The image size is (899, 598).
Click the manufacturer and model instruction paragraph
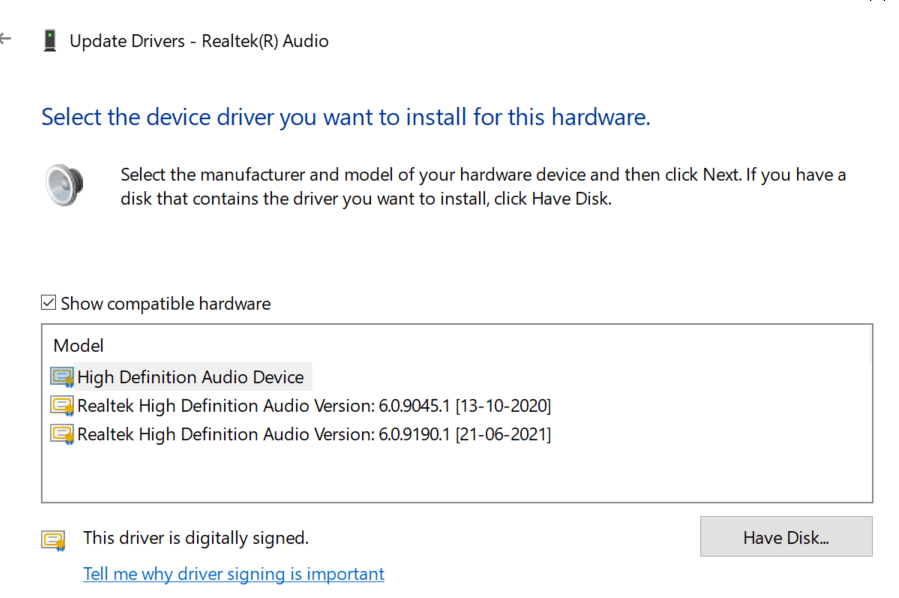point(482,186)
